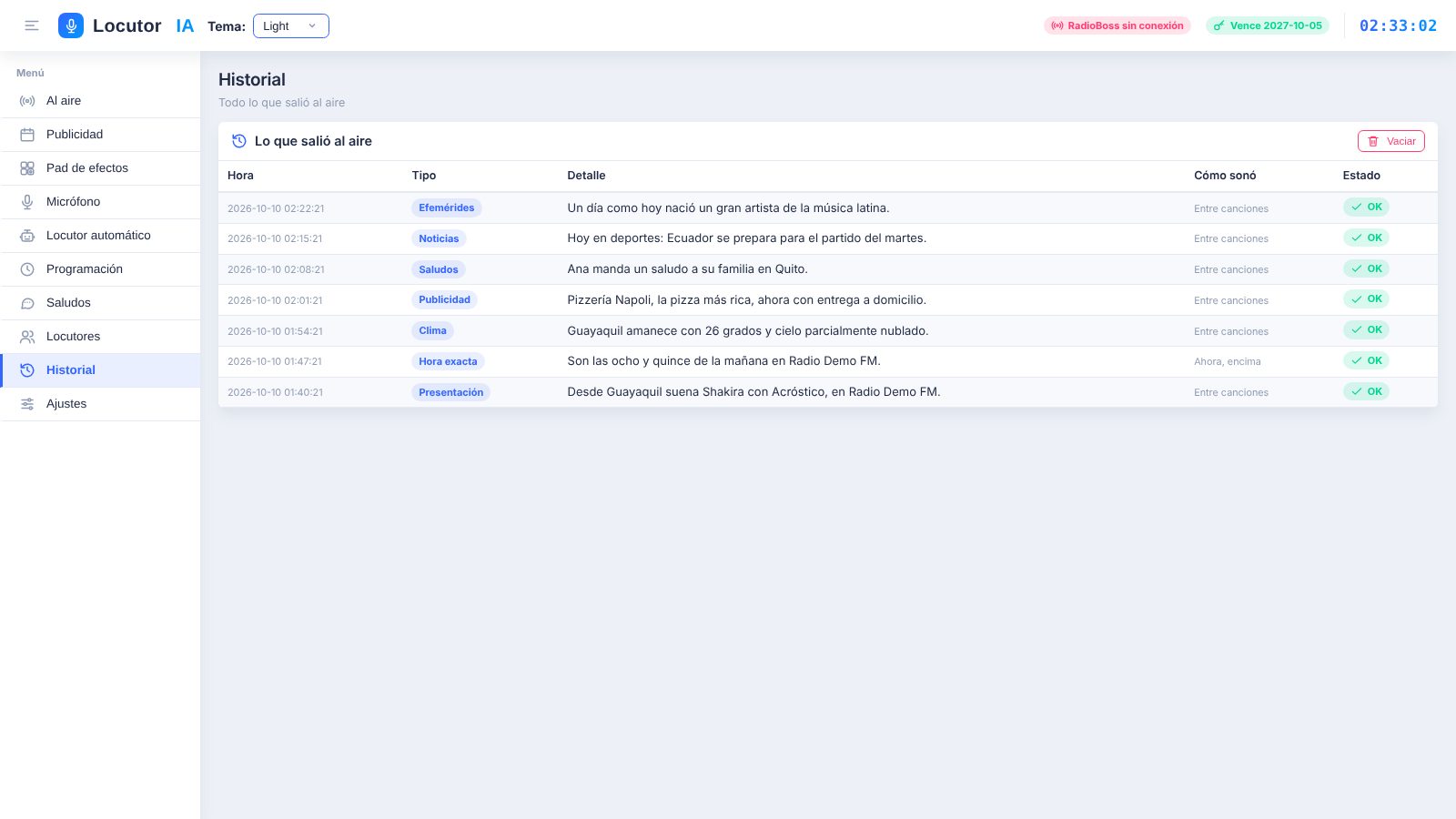
Task: Click the Pad de efectos grid icon
Action: (x=27, y=168)
